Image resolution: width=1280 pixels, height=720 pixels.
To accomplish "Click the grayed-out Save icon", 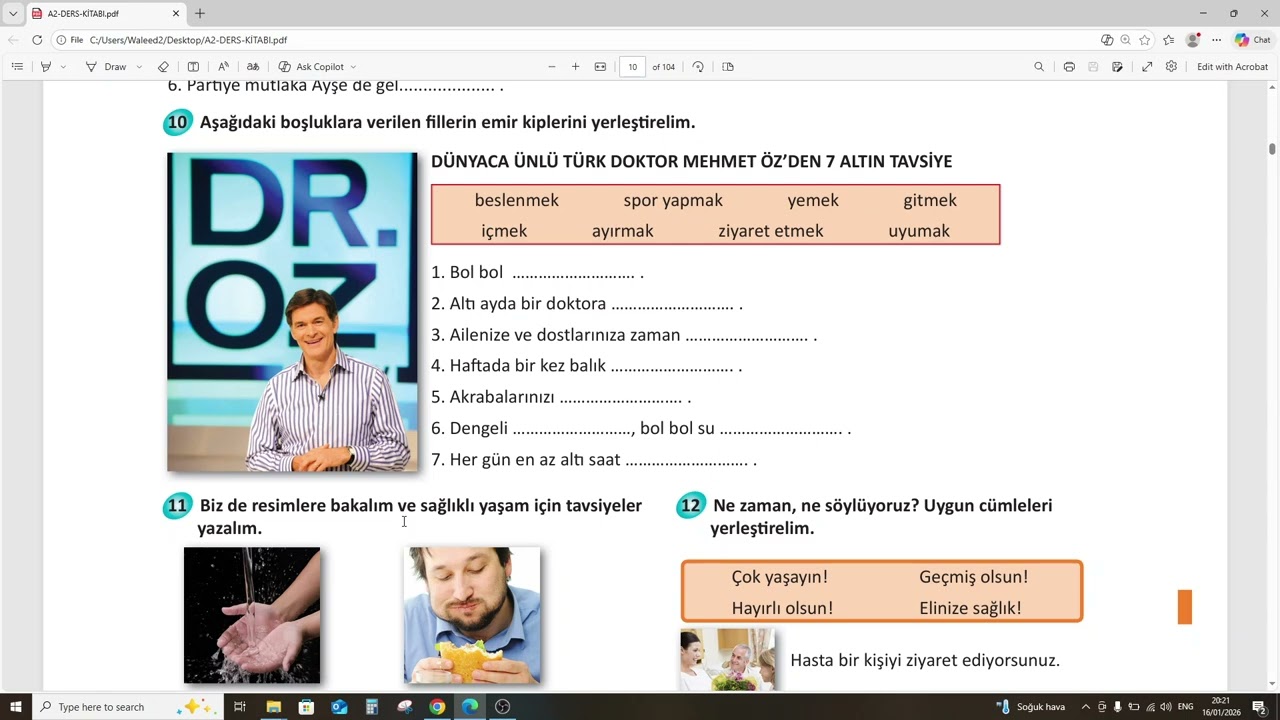I will (x=1093, y=67).
